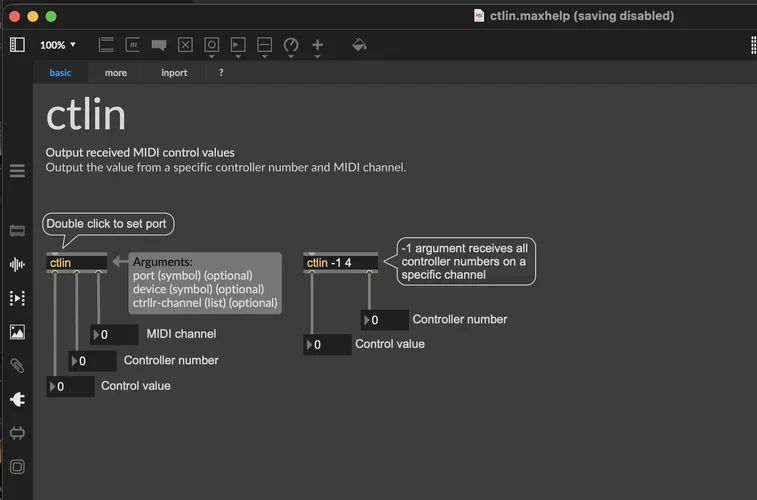Expand the number box dropdown arrow
757x500 pixels.
tap(238, 56)
